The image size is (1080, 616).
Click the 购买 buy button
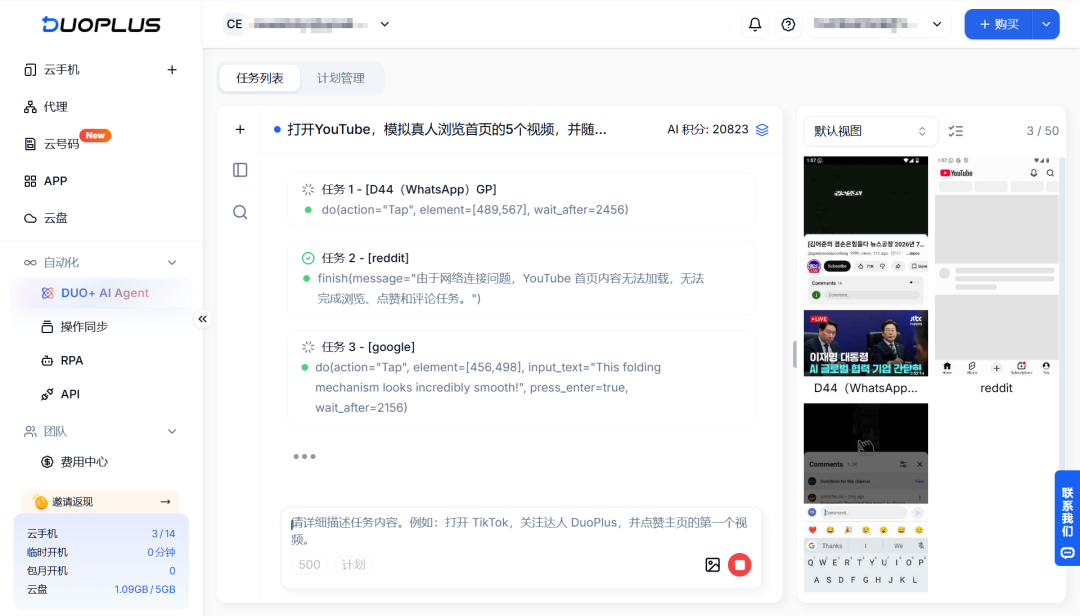click(x=999, y=24)
